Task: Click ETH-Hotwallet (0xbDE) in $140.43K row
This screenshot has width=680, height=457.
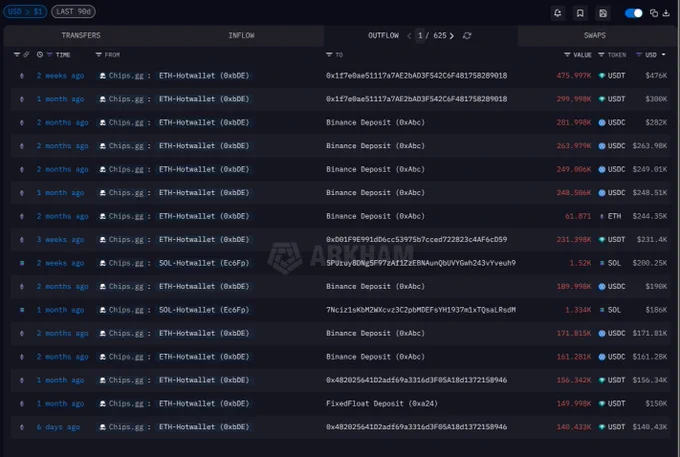Action: (204, 427)
